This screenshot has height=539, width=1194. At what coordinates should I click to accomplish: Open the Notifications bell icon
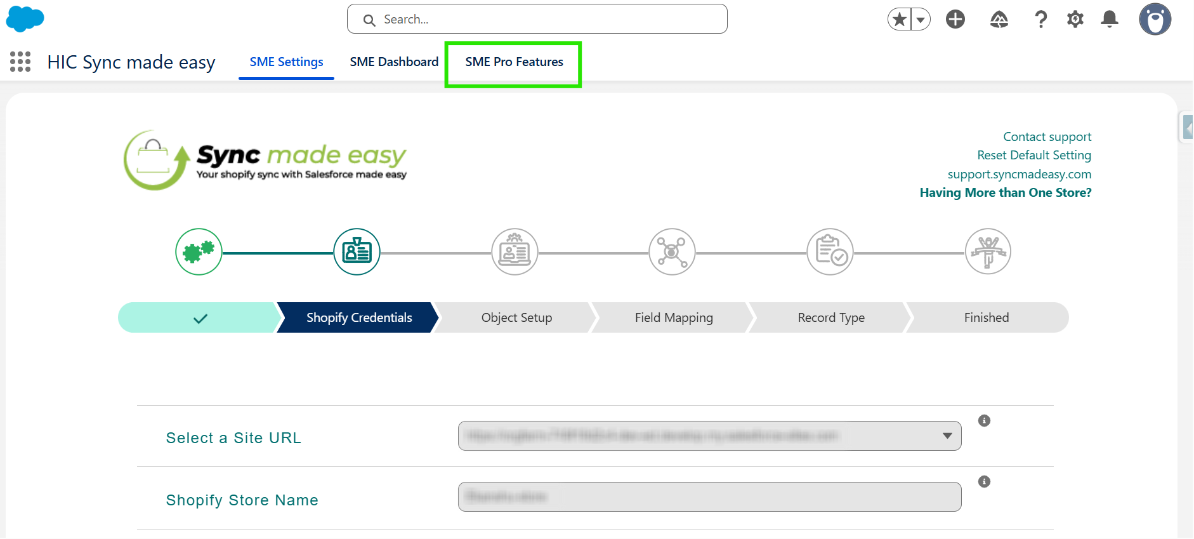click(x=1110, y=20)
